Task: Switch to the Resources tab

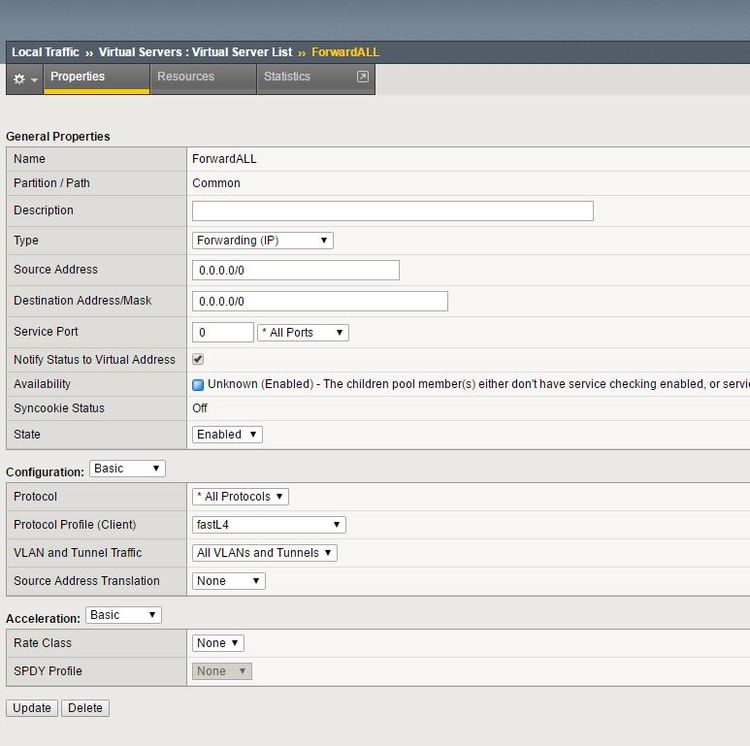Action: [x=186, y=77]
